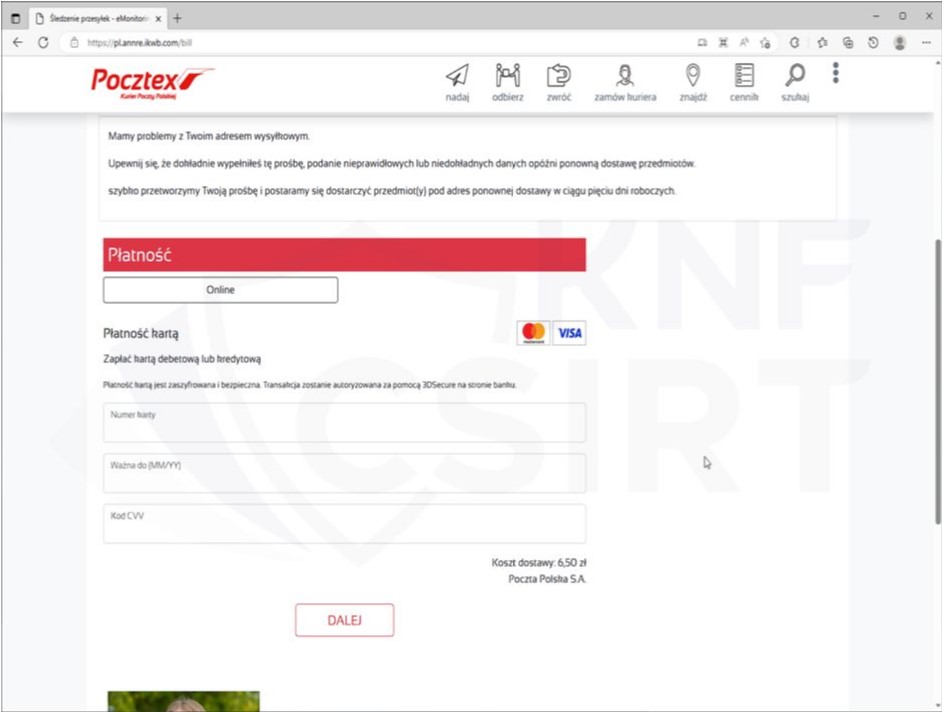Image resolution: width=945 pixels, height=712 pixels.
Task: Click the 'Ważna do (MM/YY)' field
Action: 344,473
